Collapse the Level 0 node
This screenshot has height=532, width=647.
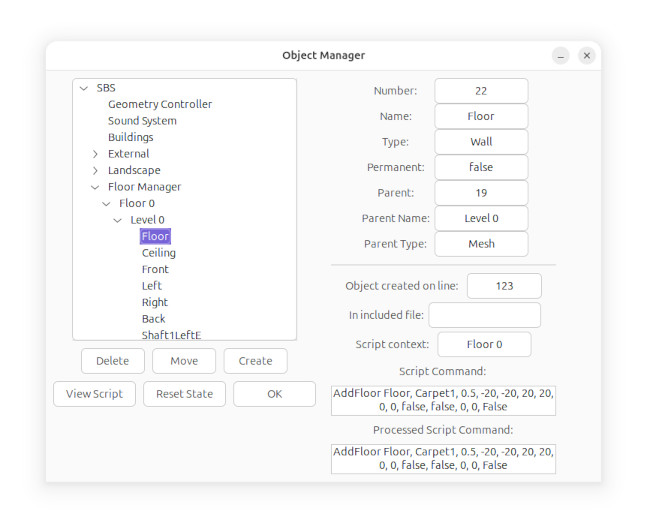(118, 220)
